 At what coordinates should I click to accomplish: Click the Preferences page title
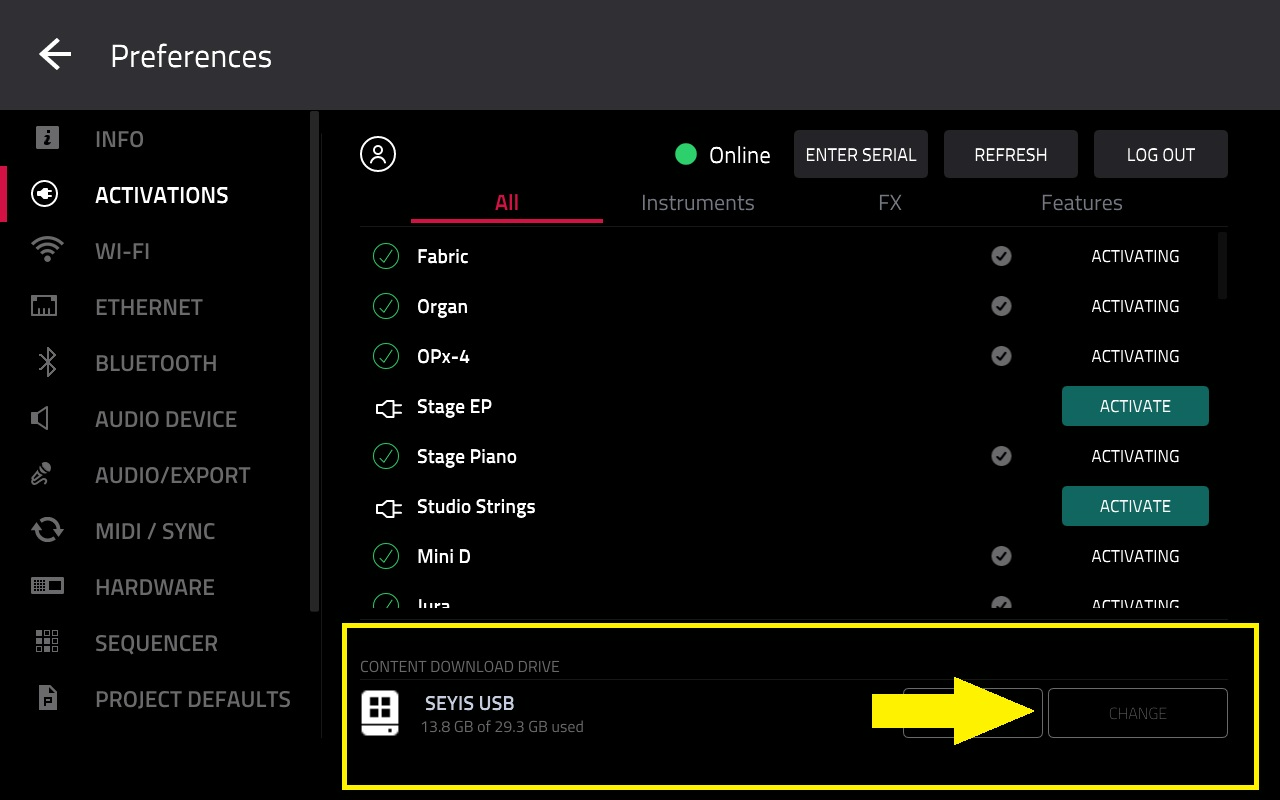(191, 56)
